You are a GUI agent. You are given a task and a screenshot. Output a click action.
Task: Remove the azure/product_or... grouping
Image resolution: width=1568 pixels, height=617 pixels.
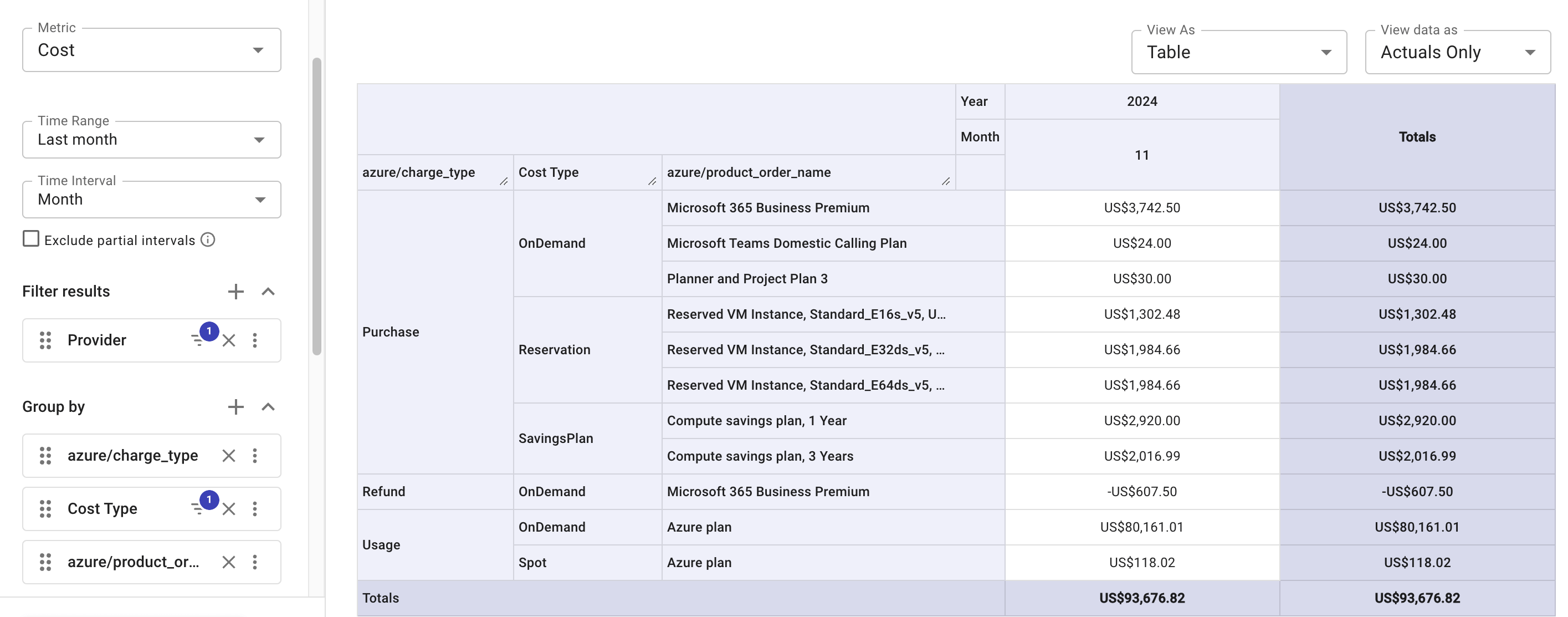pyautogui.click(x=229, y=562)
